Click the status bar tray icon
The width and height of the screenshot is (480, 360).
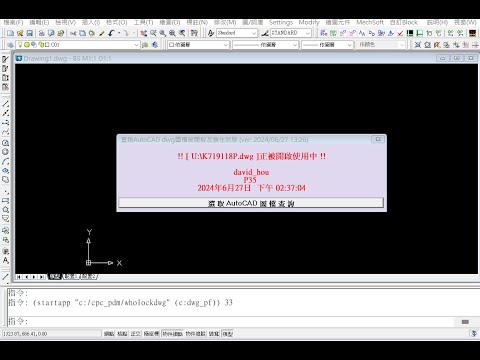click(x=474, y=333)
